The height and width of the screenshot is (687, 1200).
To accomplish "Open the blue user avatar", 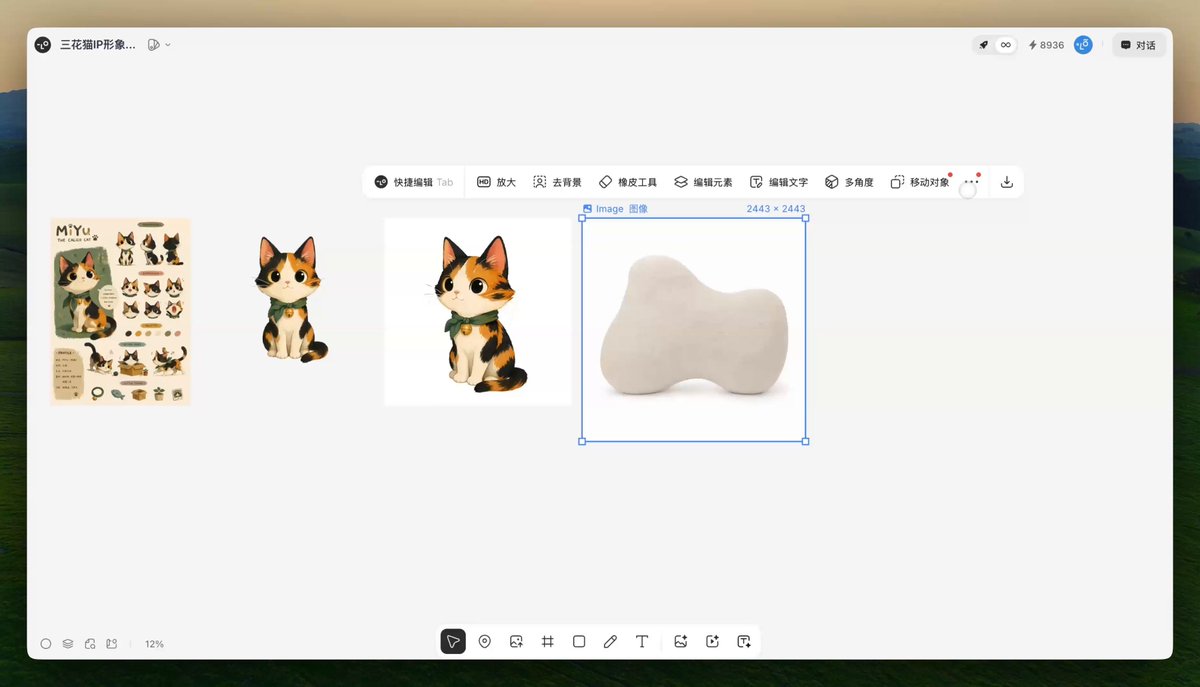I will click(x=1083, y=45).
